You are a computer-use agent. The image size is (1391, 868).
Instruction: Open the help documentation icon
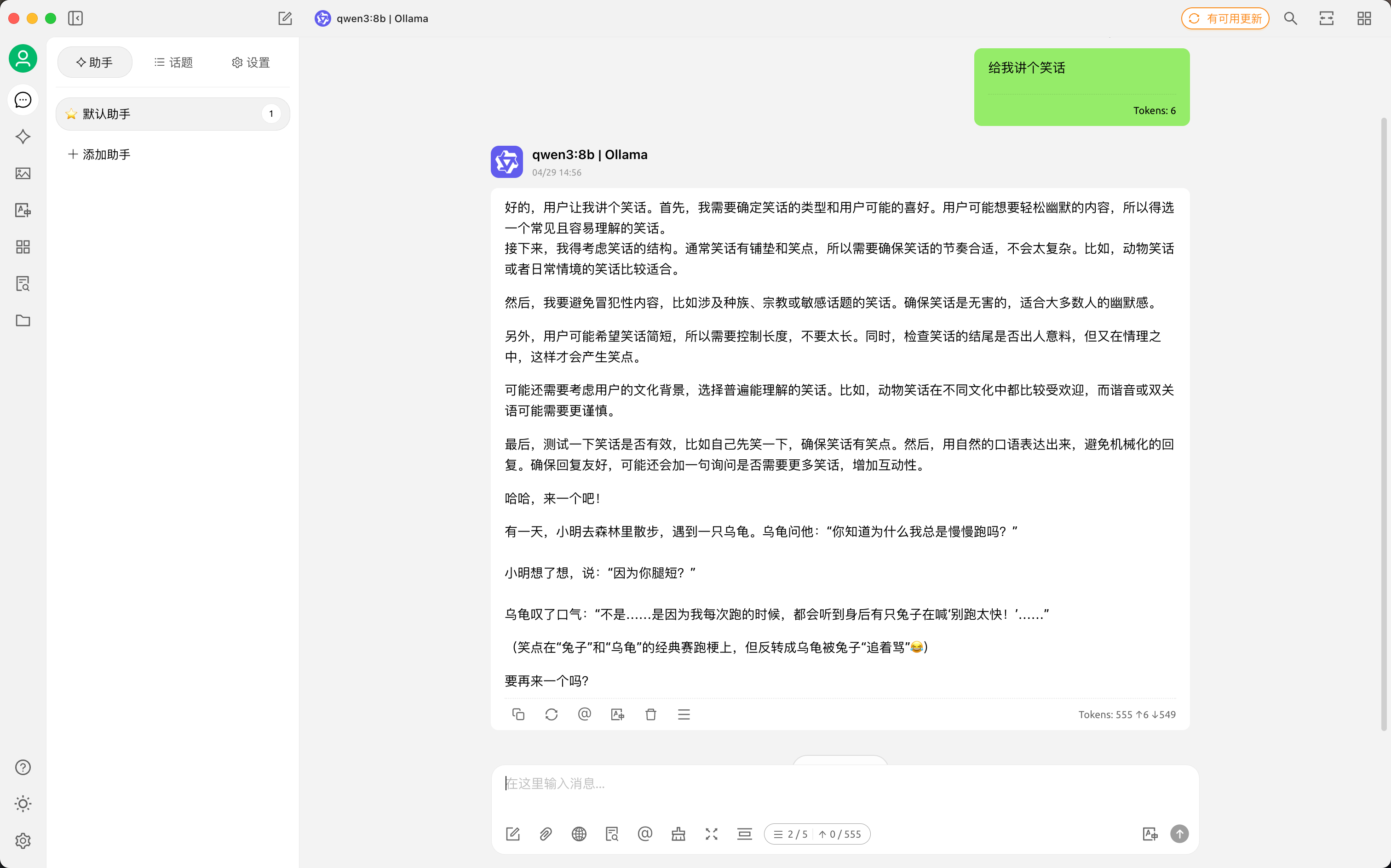[x=23, y=767]
